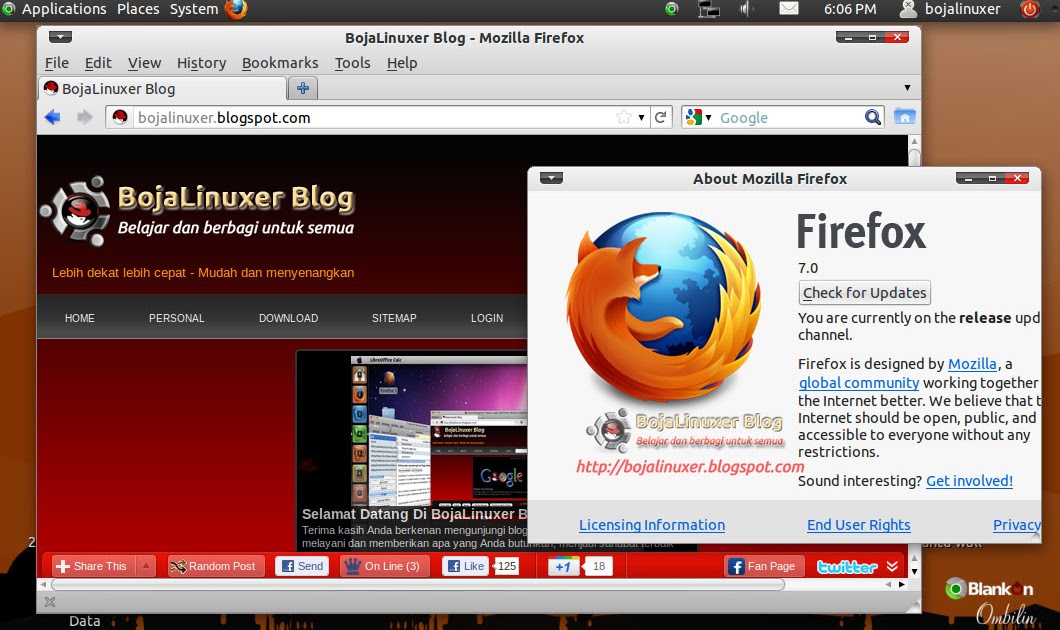
Task: Follow the Mozilla link in About dialog
Action: point(972,364)
